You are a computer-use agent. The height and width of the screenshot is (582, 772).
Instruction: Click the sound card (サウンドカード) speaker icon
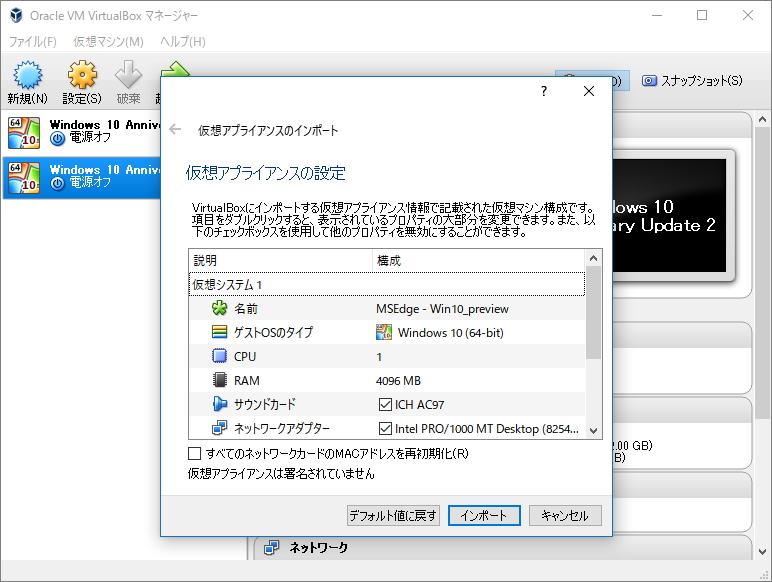point(220,404)
